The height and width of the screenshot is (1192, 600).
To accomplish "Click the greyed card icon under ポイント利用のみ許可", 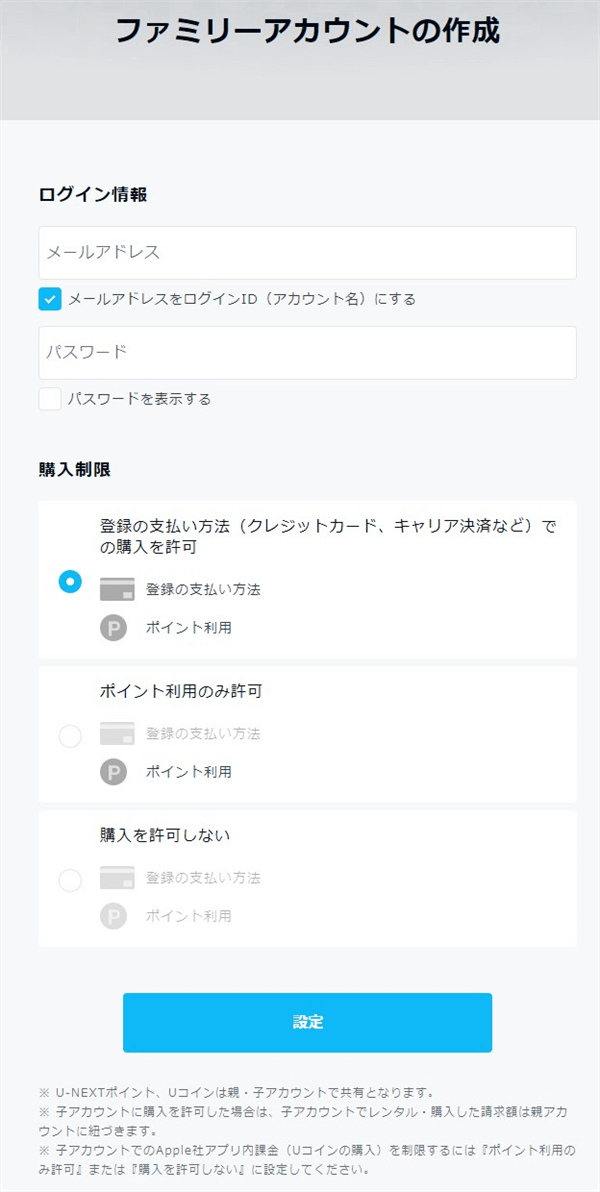I will click(117, 733).
